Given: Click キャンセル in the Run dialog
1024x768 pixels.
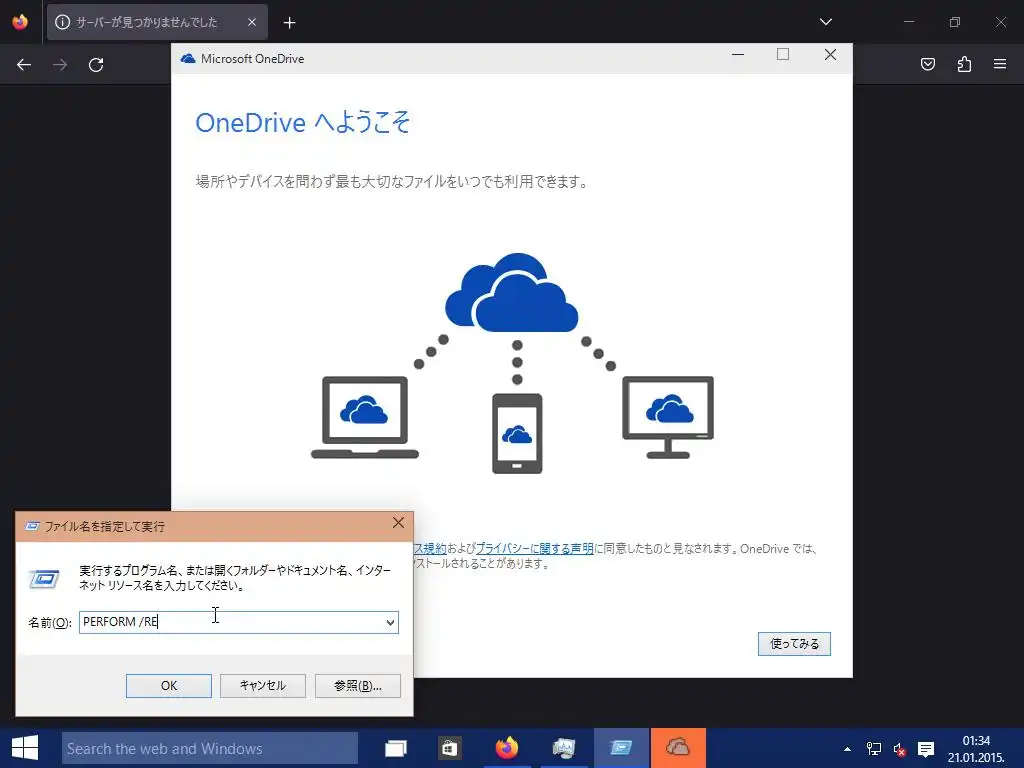Looking at the screenshot, I should tap(263, 686).
